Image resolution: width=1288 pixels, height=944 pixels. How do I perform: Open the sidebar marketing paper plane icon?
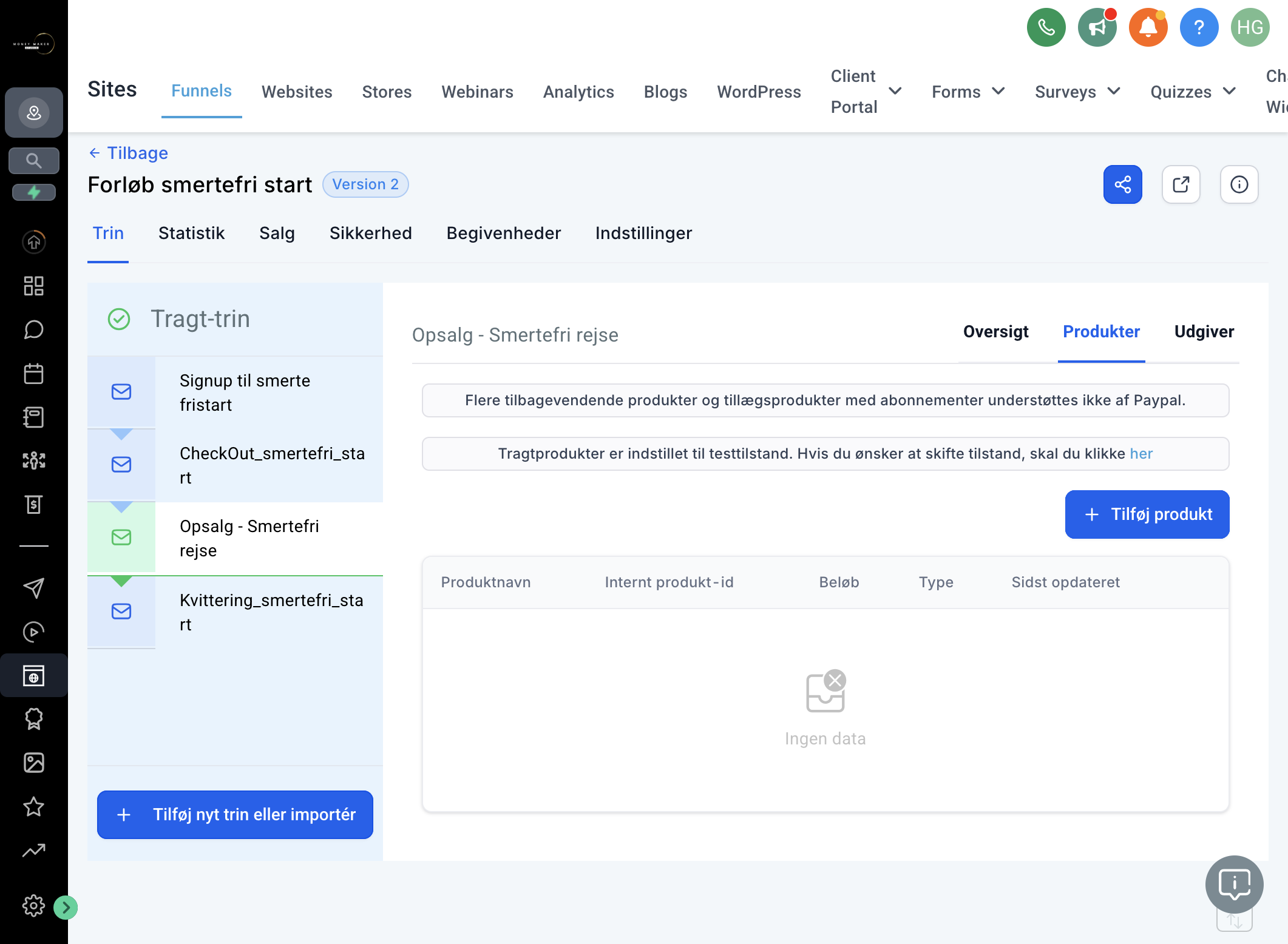point(34,588)
